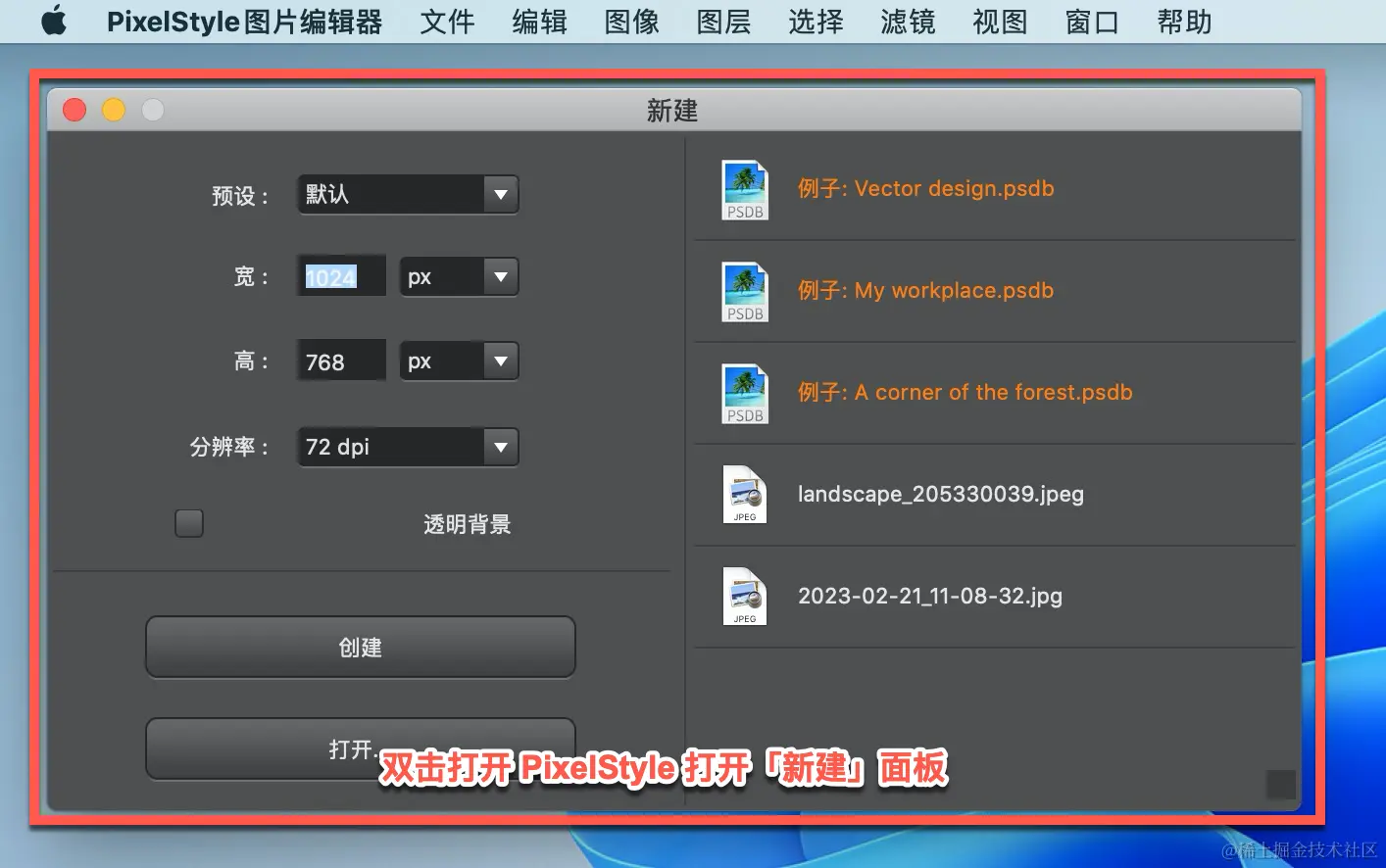Click the A corner of the forest.psdb icon

(745, 394)
